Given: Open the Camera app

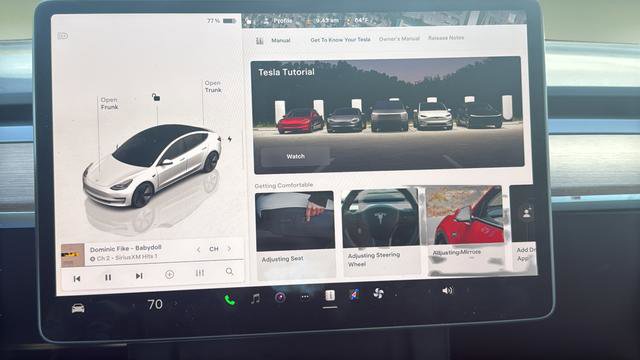Looking at the screenshot, I should pos(280,297).
